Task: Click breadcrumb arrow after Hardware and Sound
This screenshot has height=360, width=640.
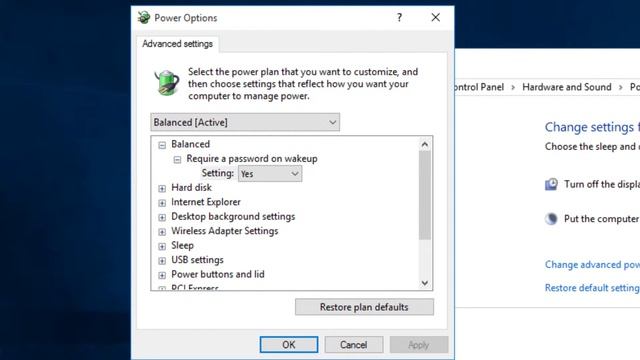Action: [x=620, y=87]
